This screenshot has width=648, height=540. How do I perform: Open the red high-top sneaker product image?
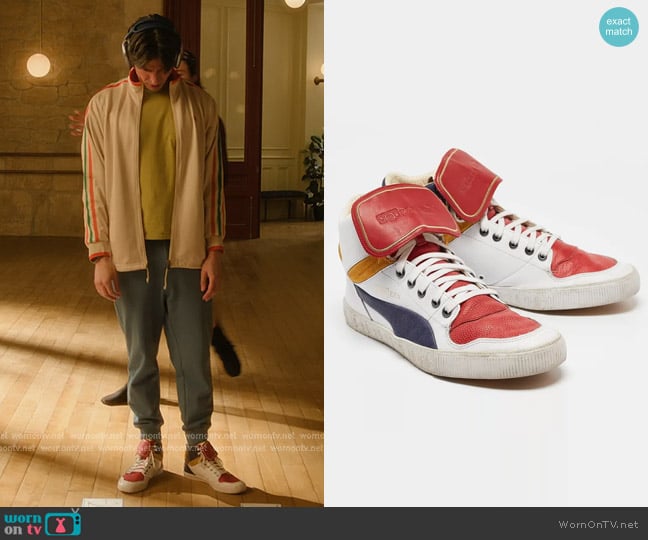[x=486, y=253]
